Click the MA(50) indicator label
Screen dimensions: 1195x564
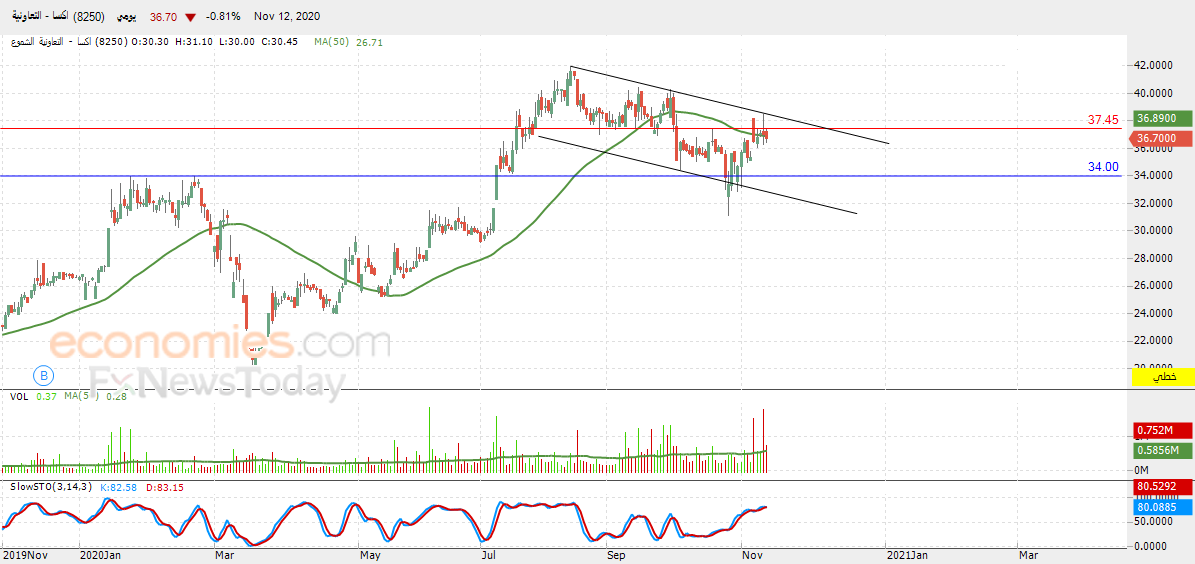pos(332,43)
